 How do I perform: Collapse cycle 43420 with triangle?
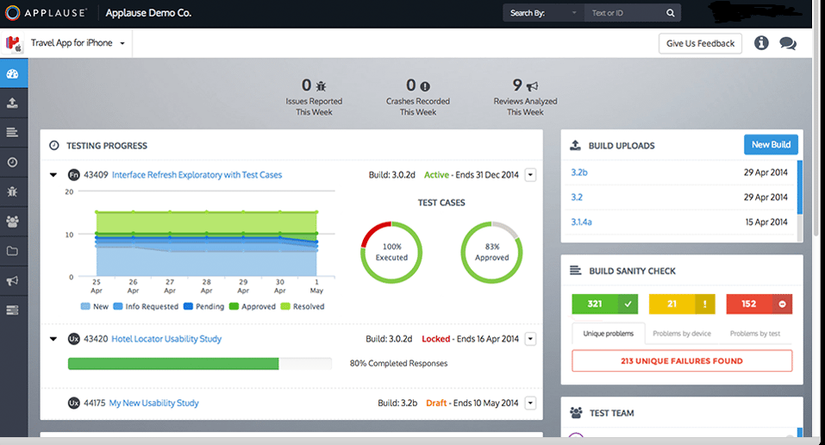[x=53, y=339]
